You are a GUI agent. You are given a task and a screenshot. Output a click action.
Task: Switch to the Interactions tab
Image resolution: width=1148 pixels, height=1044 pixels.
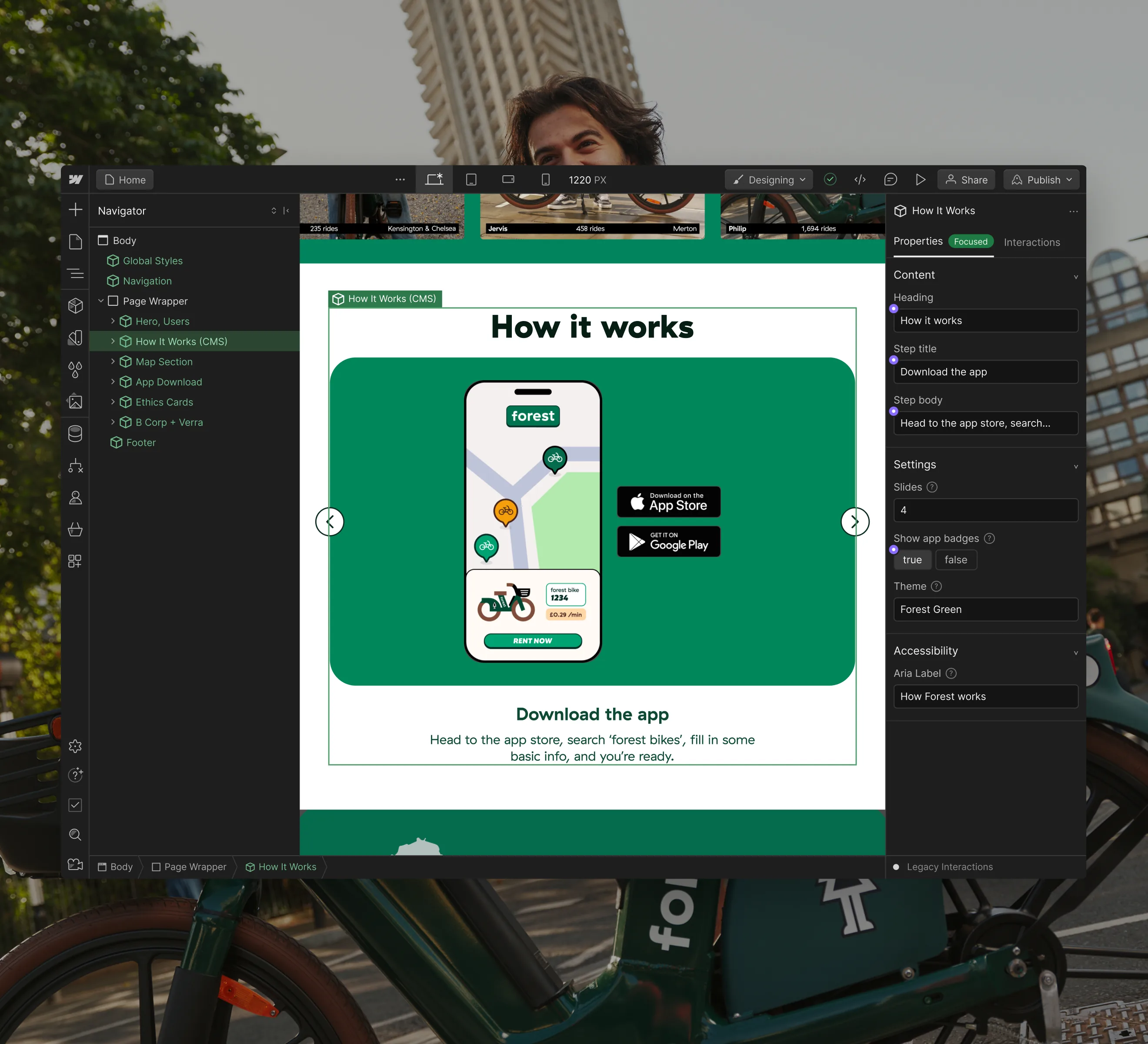(1032, 243)
